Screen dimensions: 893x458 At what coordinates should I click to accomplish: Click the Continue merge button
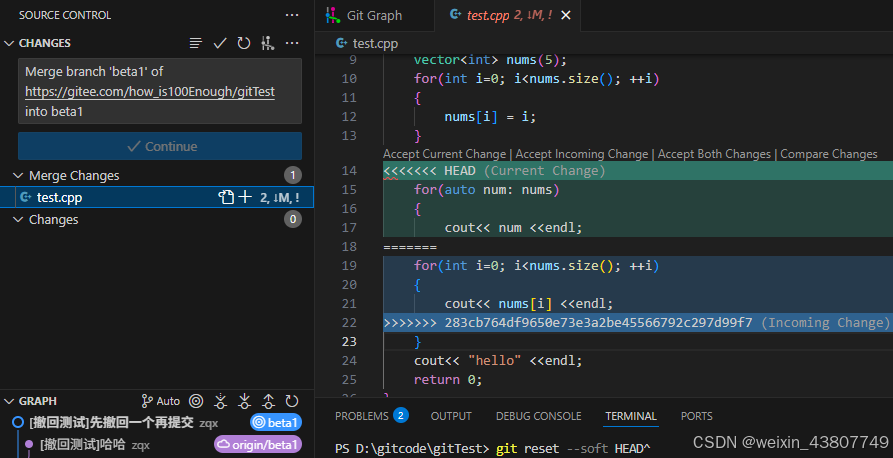pyautogui.click(x=160, y=146)
